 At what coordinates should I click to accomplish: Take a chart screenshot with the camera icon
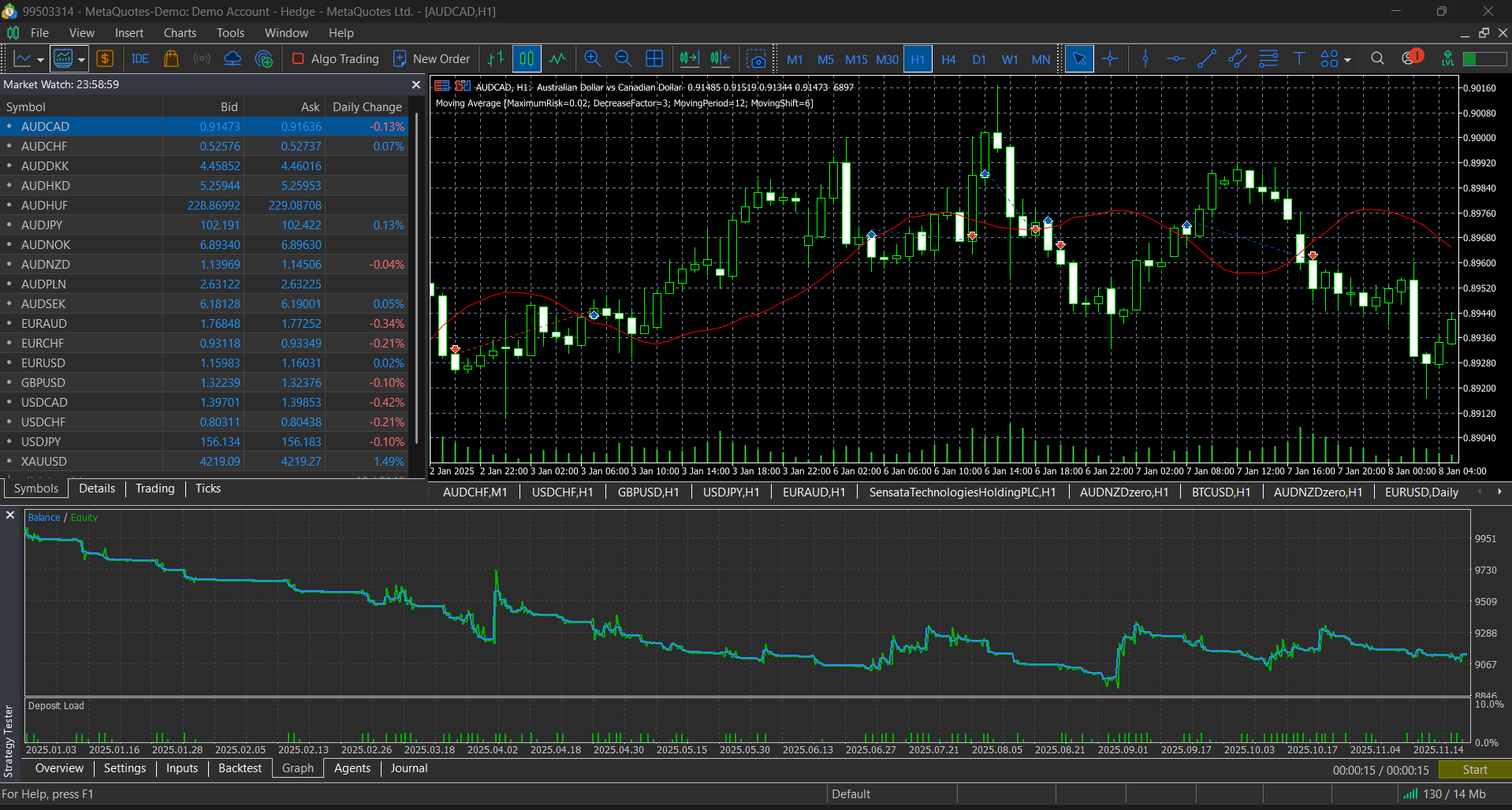[x=756, y=58]
